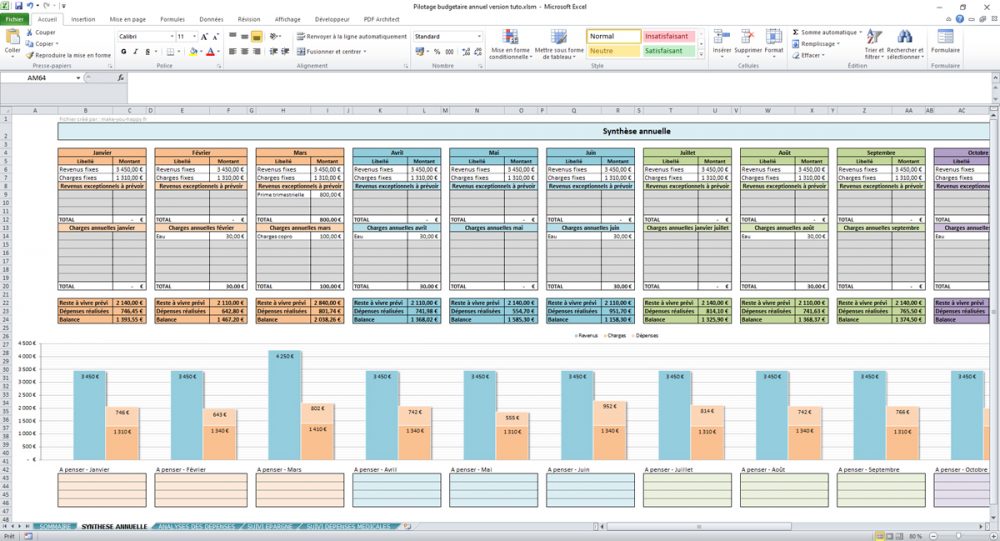Click the Somme automatique sigma icon
1000x541 pixels.
pos(796,32)
